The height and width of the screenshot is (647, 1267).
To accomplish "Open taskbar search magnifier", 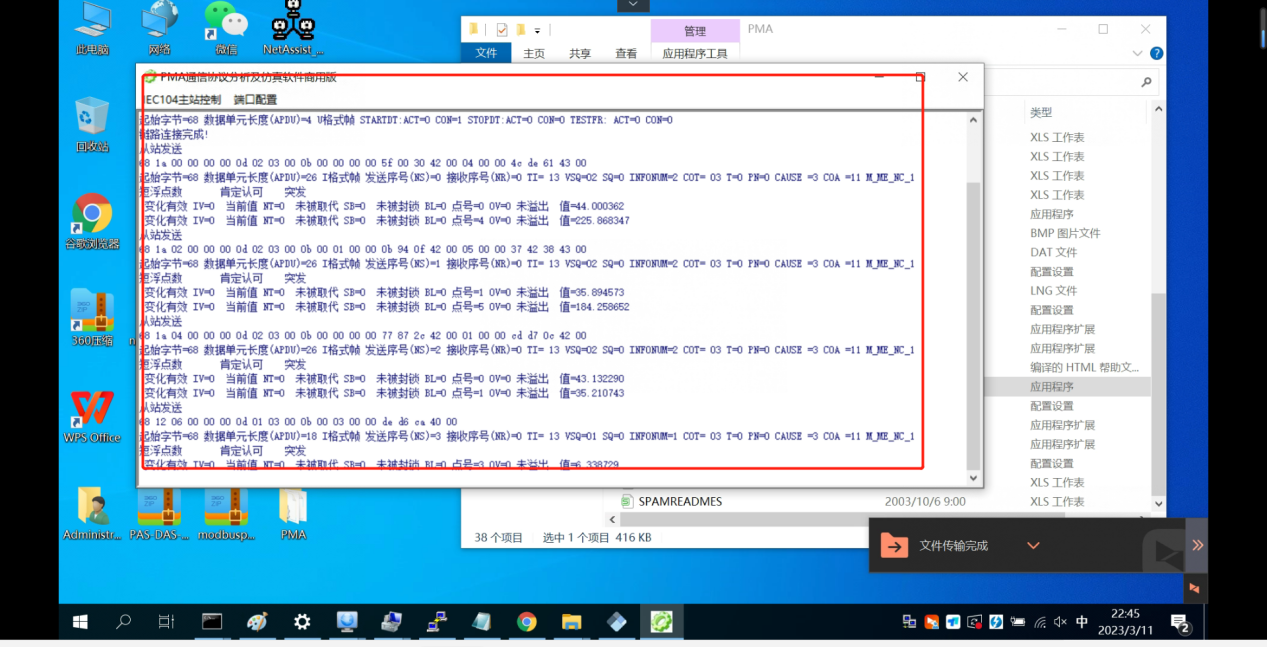I will coord(124,622).
